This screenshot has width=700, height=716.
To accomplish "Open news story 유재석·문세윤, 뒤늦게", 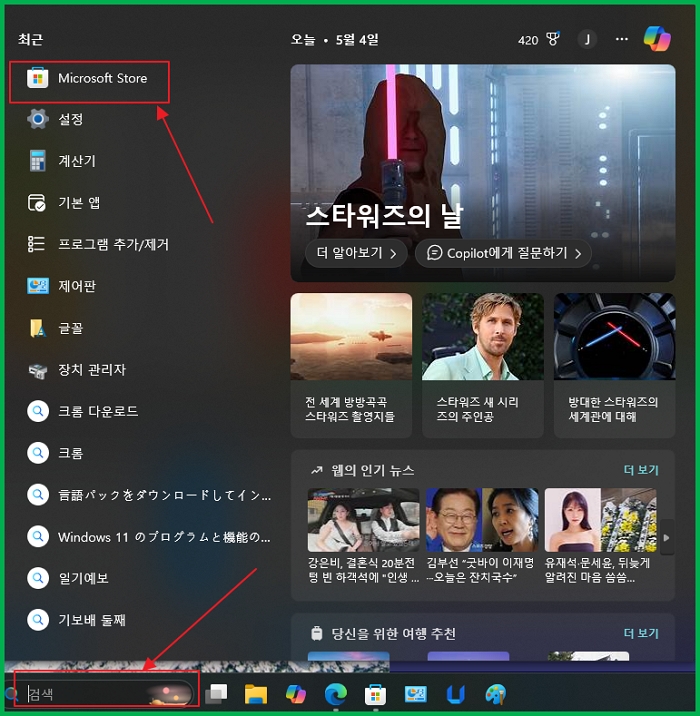I will tap(600, 536).
